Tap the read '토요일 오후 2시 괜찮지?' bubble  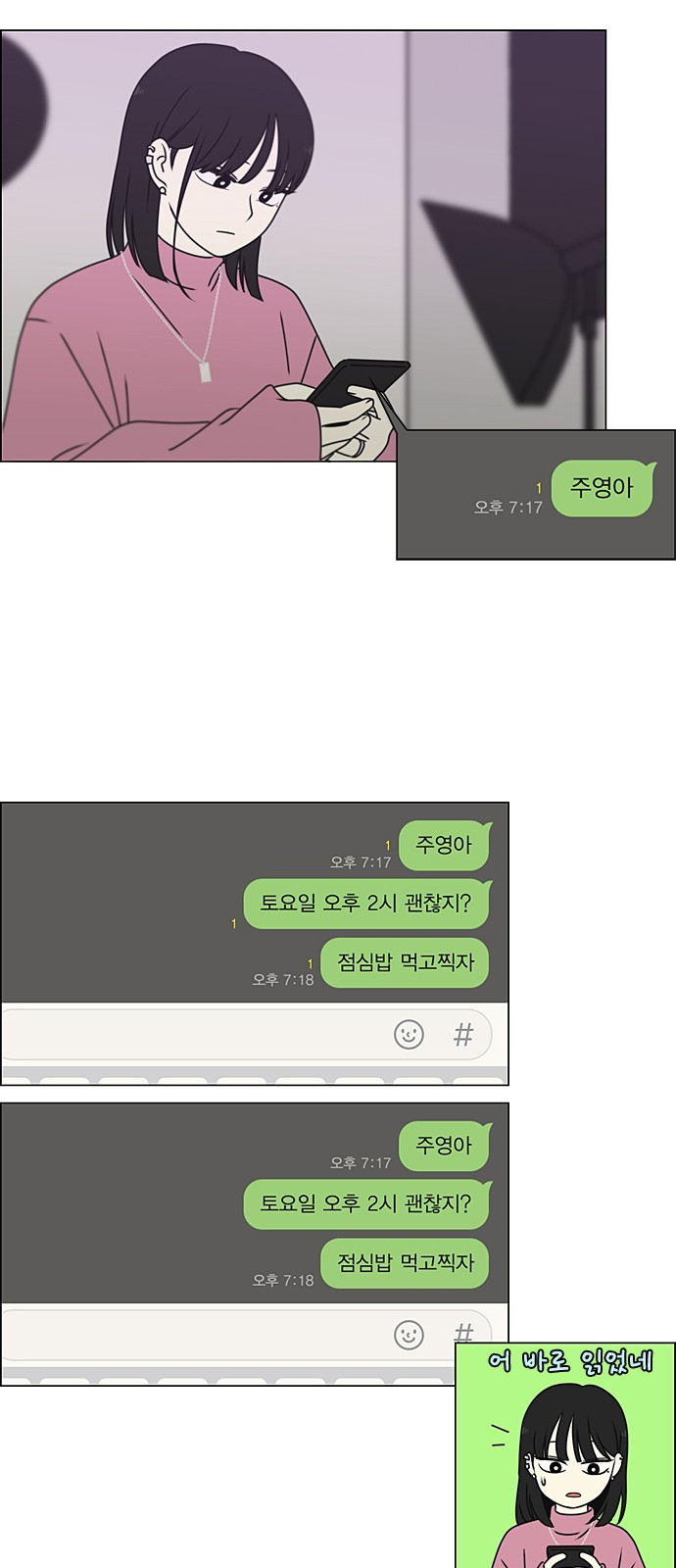pyautogui.click(x=365, y=1204)
